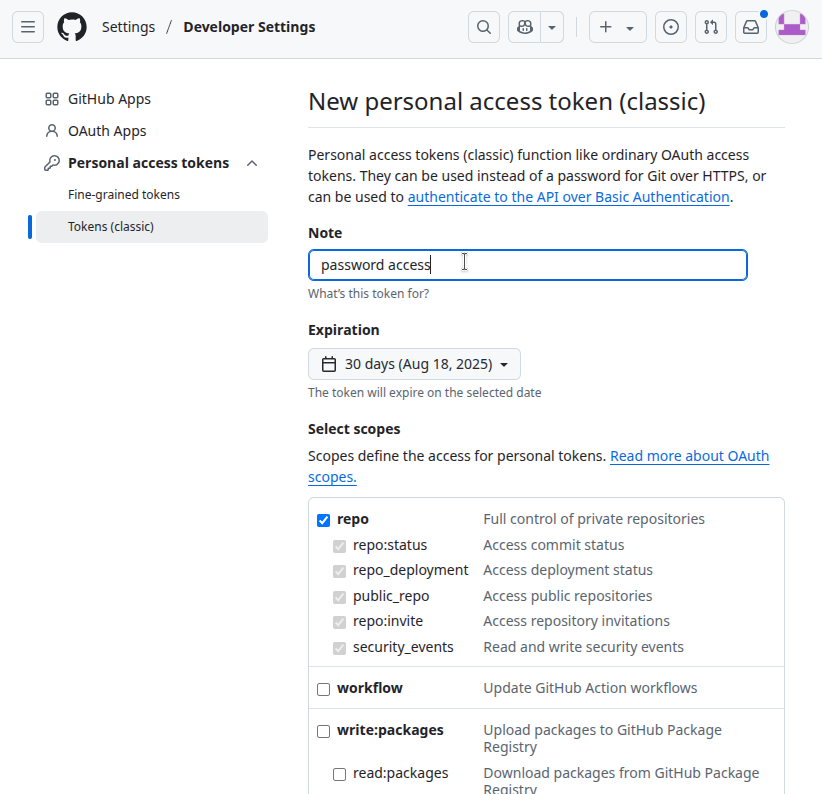
Task: Open GitHub Copilot chat icon
Action: click(524, 28)
